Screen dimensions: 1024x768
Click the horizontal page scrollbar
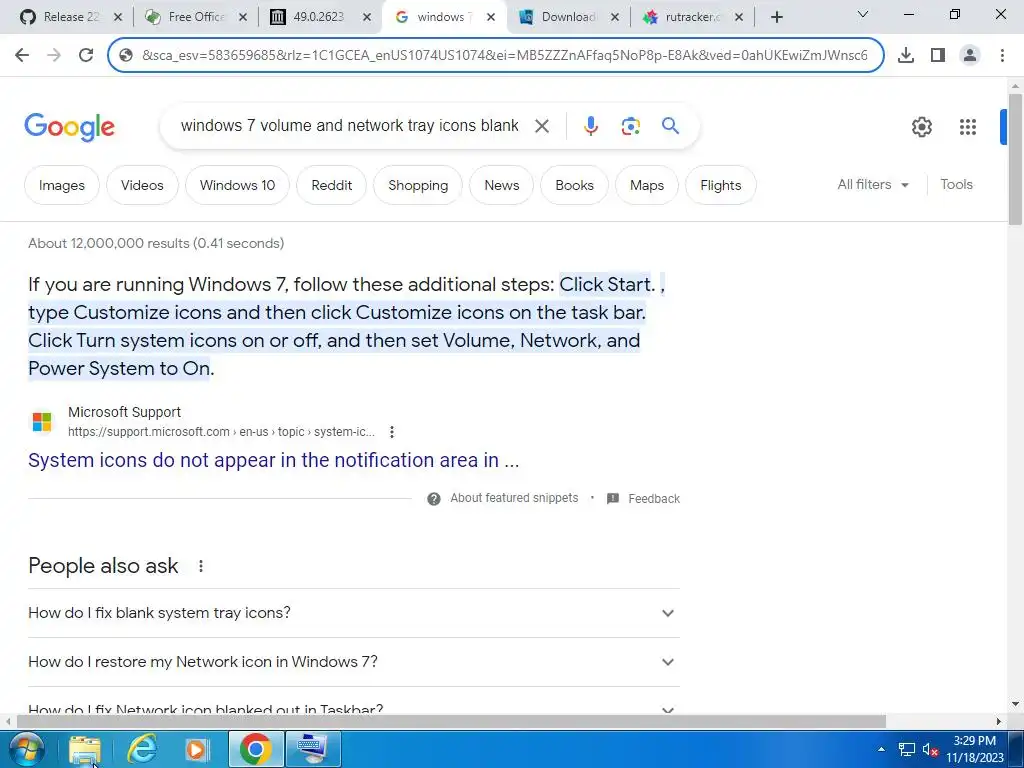coord(451,722)
